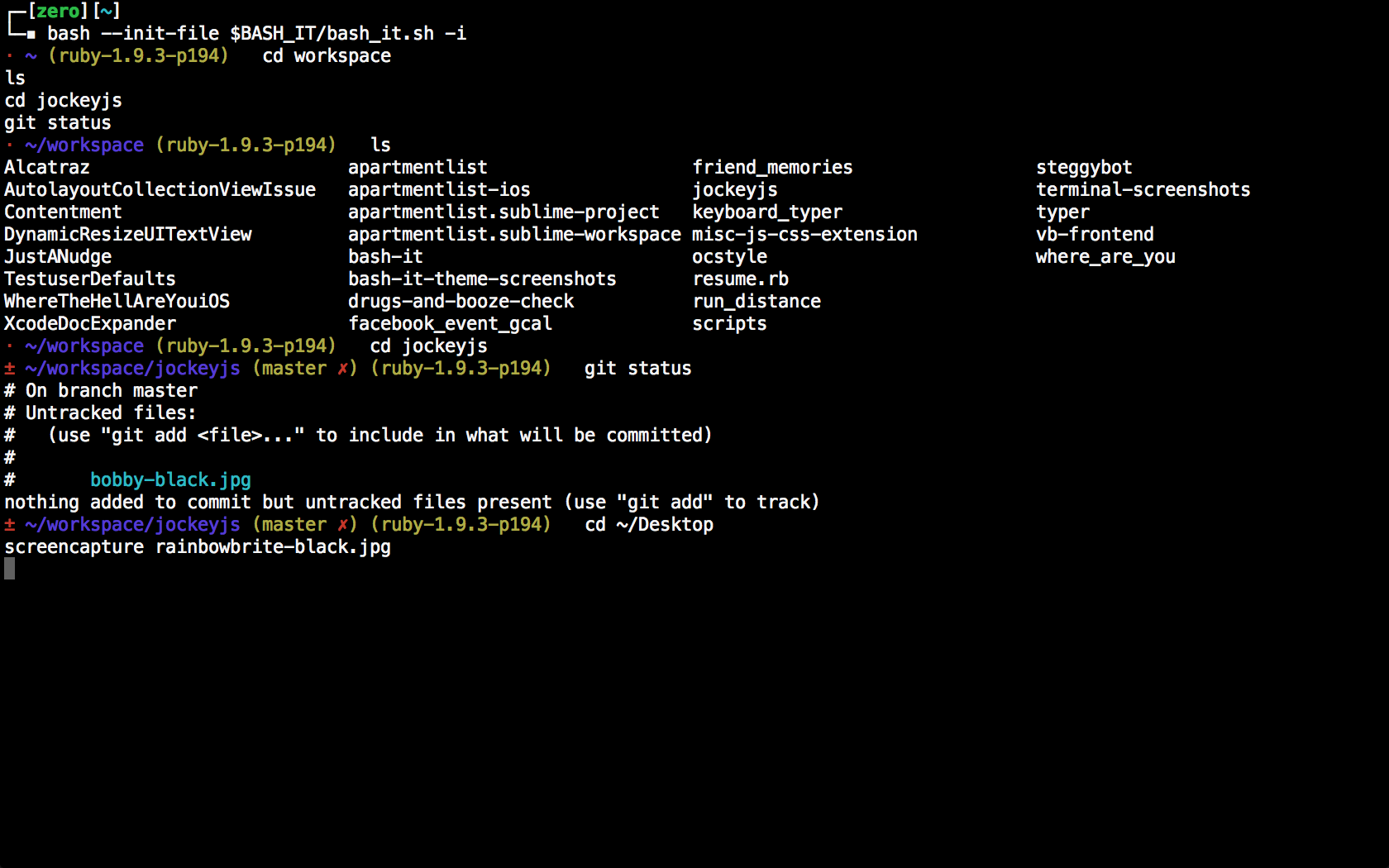Click the steggybot directory name
Image resolution: width=1389 pixels, height=868 pixels.
[1084, 167]
